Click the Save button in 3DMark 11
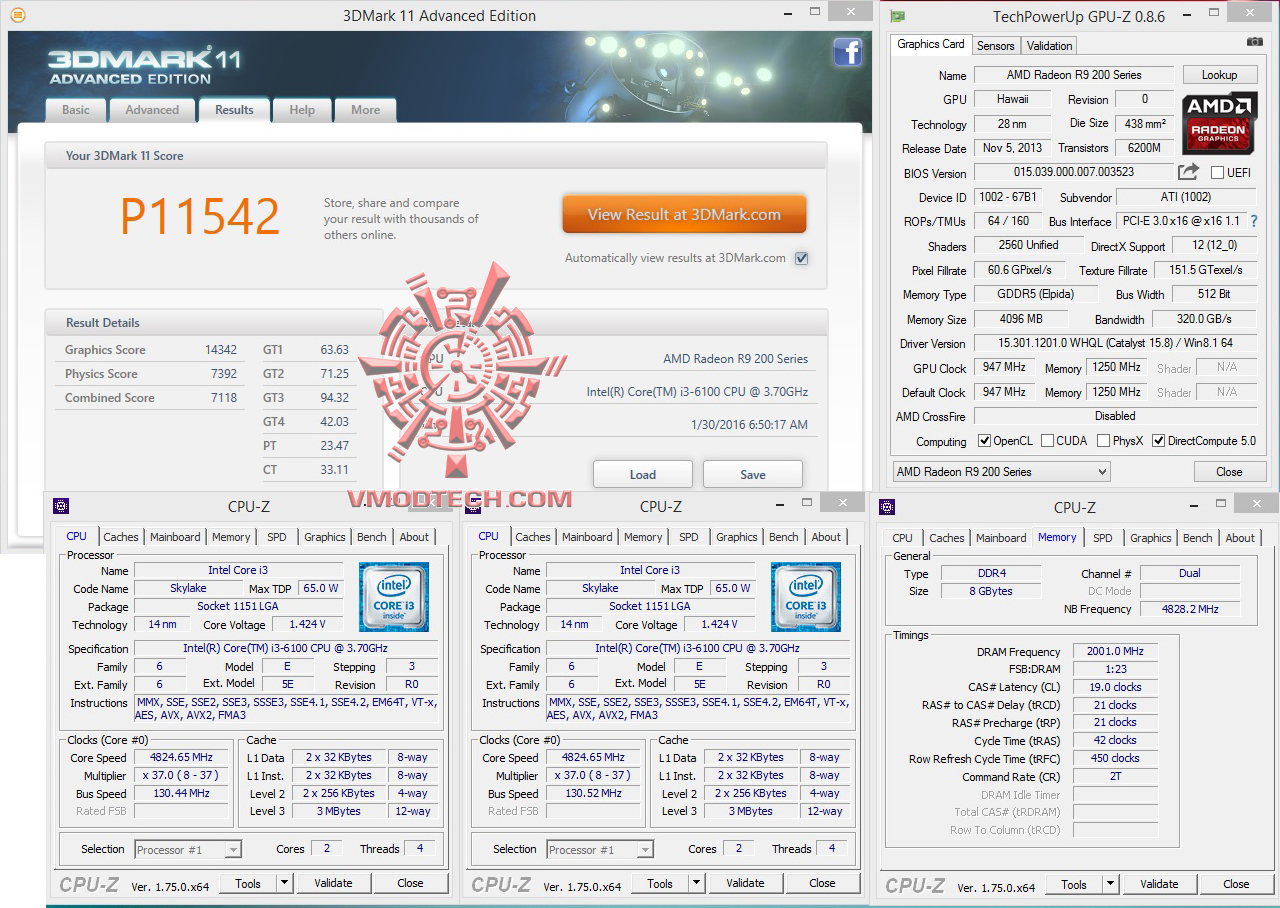The width and height of the screenshot is (1280, 908). pyautogui.click(x=753, y=475)
